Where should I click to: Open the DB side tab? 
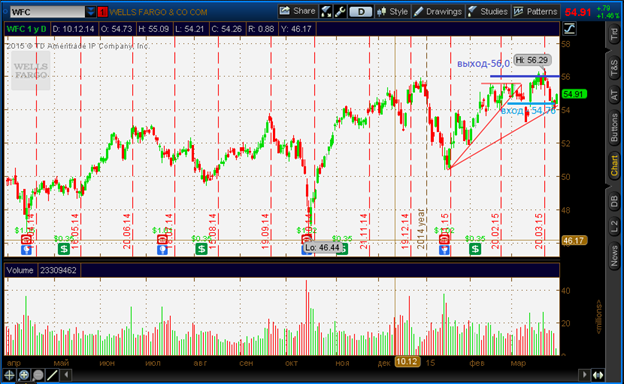click(614, 202)
